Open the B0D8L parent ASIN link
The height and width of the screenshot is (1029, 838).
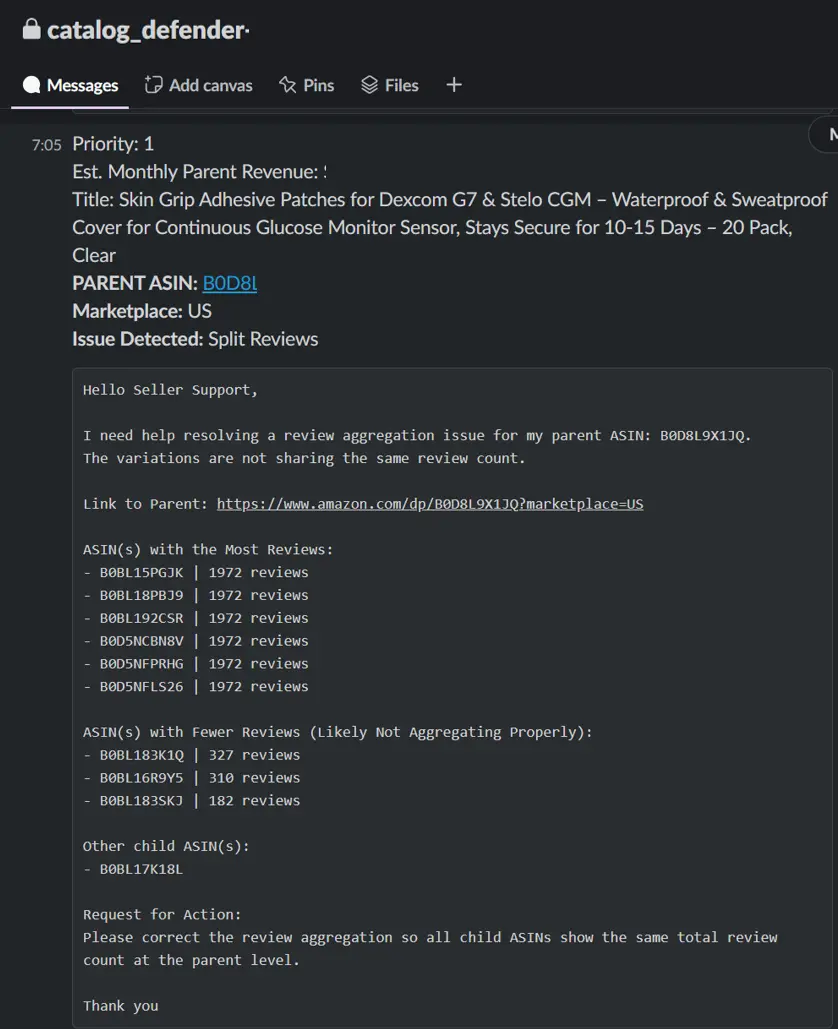coord(229,282)
